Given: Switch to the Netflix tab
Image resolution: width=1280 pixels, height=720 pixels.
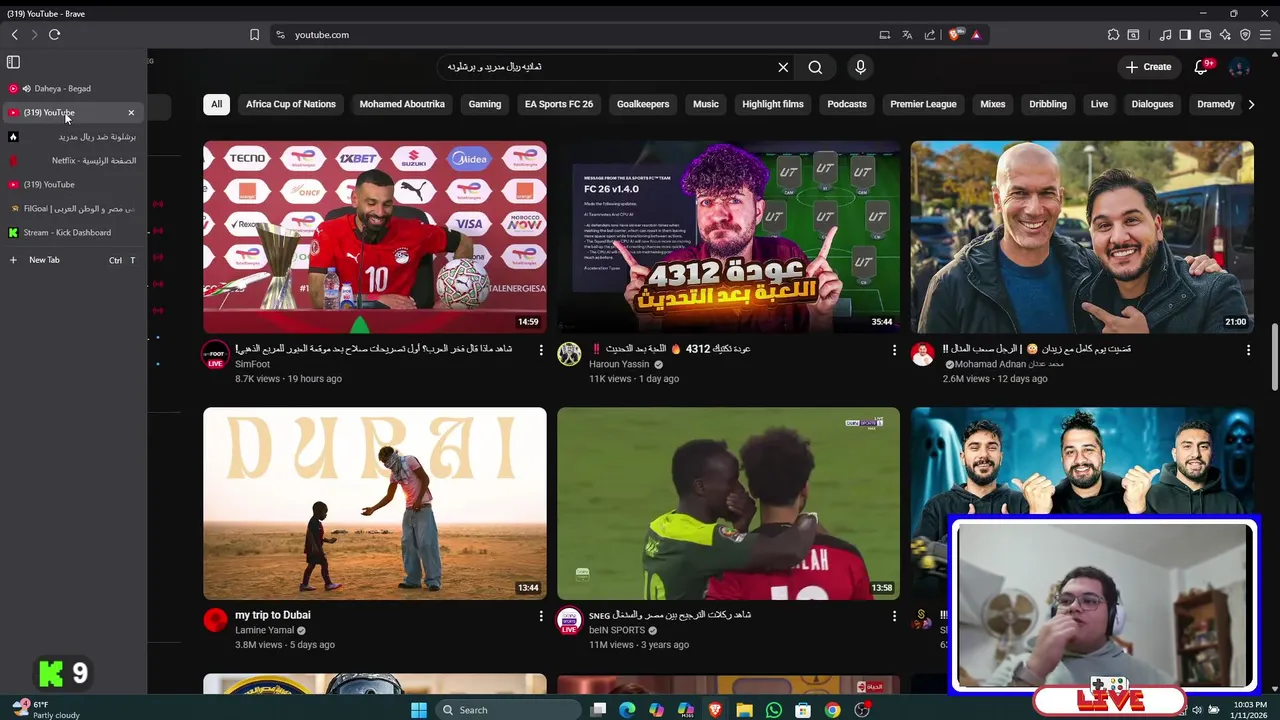Looking at the screenshot, I should [72, 160].
